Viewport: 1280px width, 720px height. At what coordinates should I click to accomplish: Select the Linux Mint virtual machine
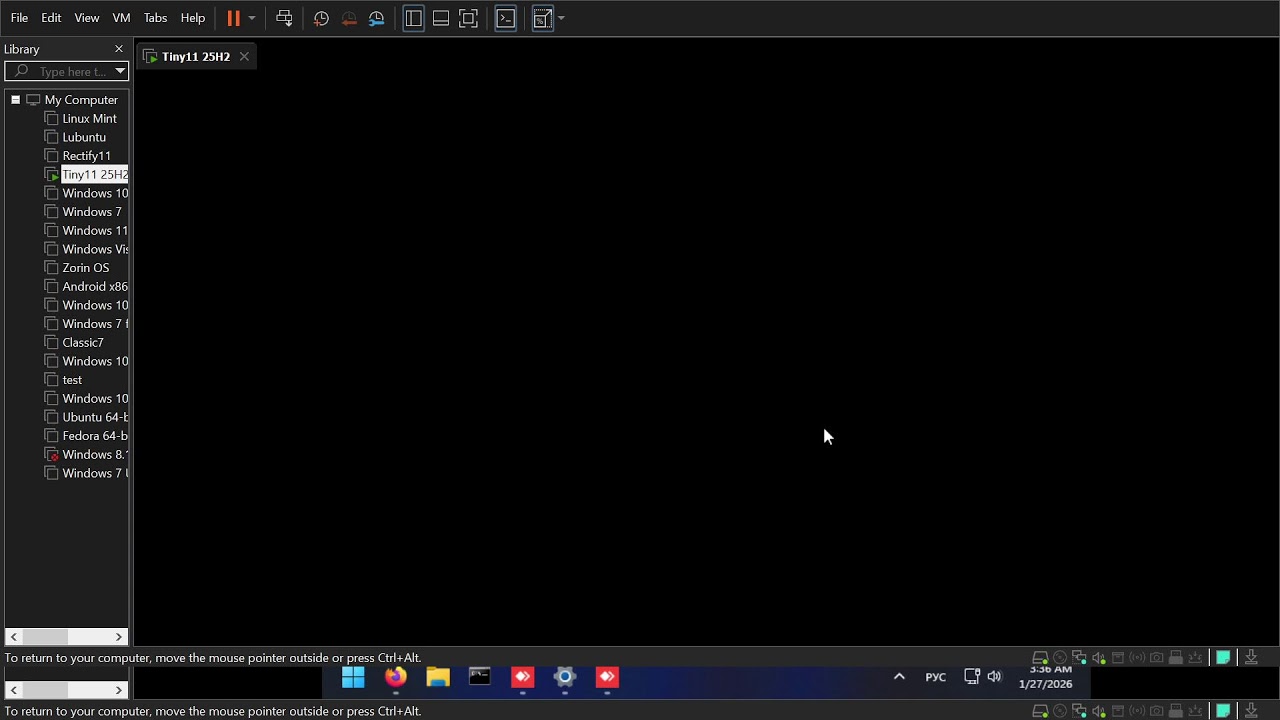(x=89, y=118)
